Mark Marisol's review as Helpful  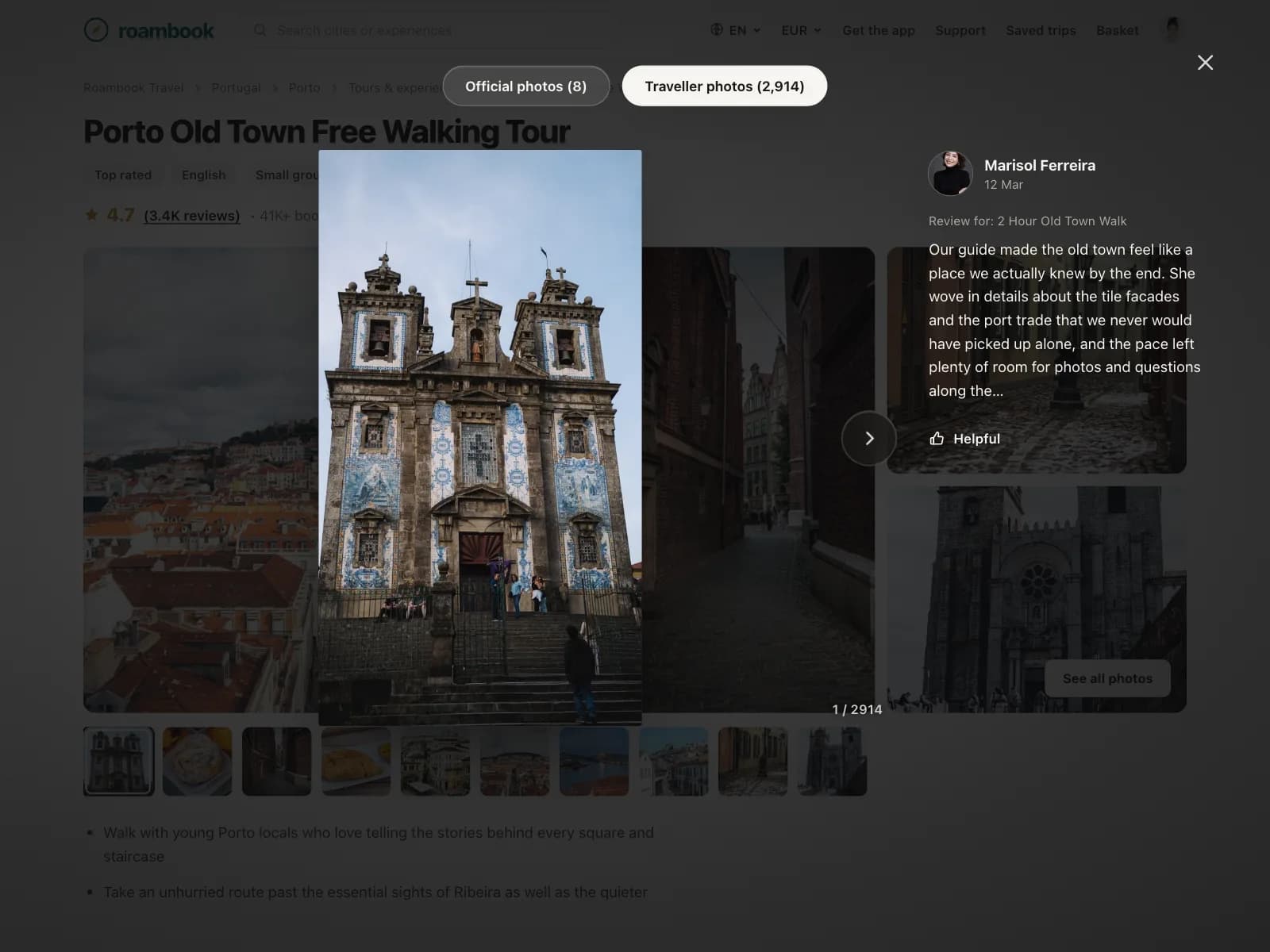[964, 439]
